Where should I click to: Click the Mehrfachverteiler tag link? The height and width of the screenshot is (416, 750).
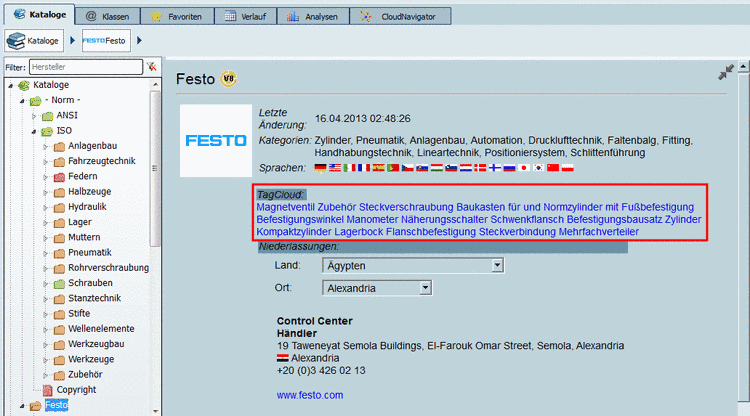(x=599, y=232)
